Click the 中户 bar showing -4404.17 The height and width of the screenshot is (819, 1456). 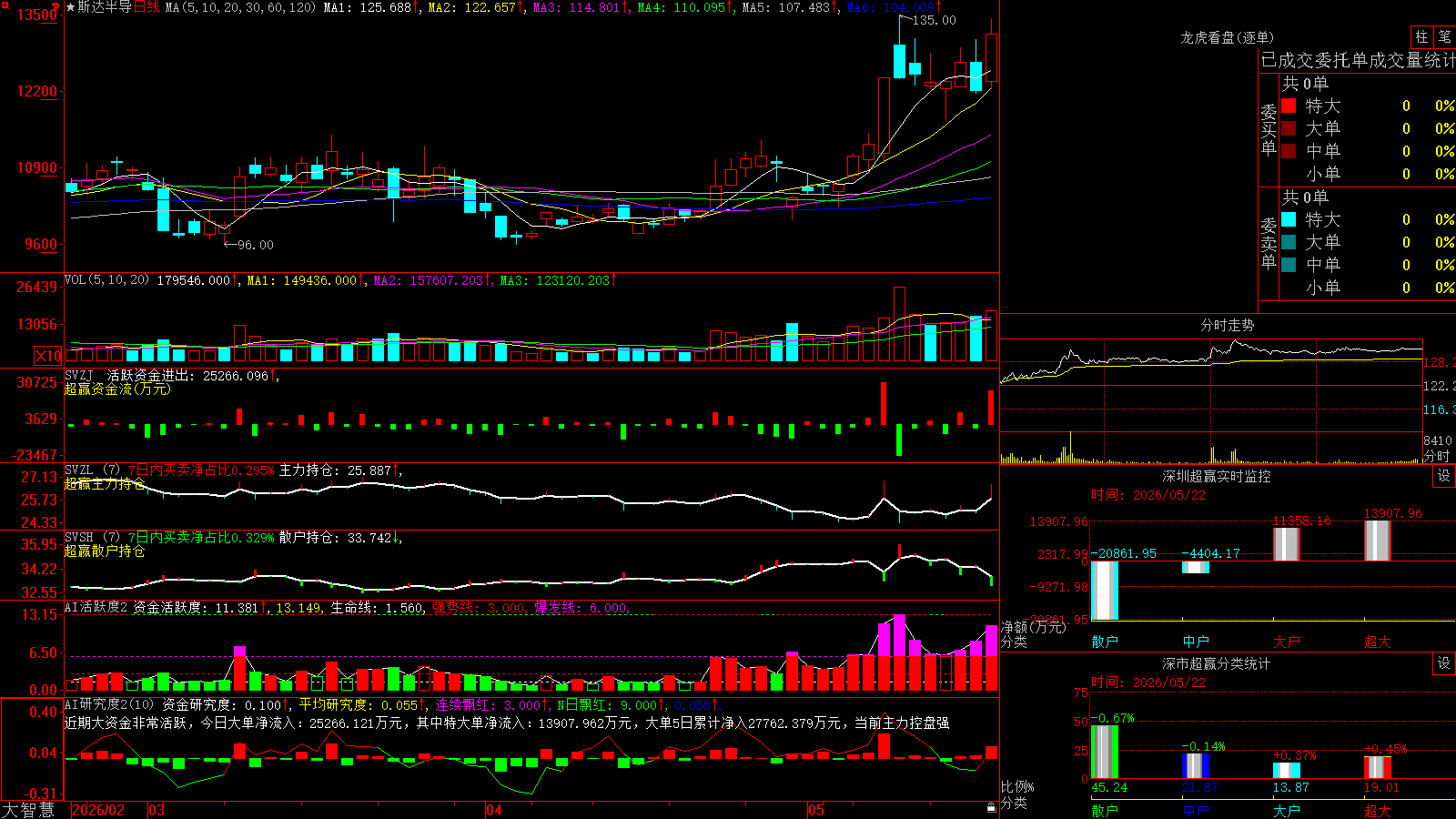click(x=1196, y=567)
